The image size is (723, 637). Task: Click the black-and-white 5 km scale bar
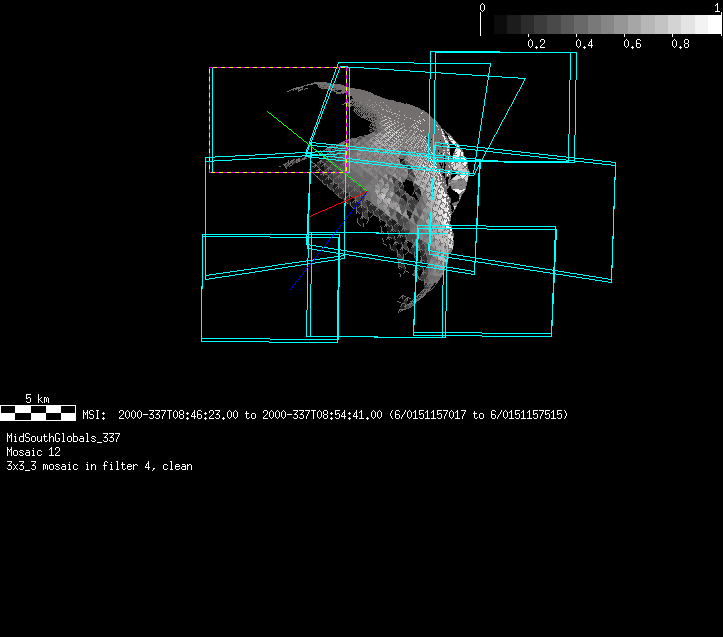[38, 411]
